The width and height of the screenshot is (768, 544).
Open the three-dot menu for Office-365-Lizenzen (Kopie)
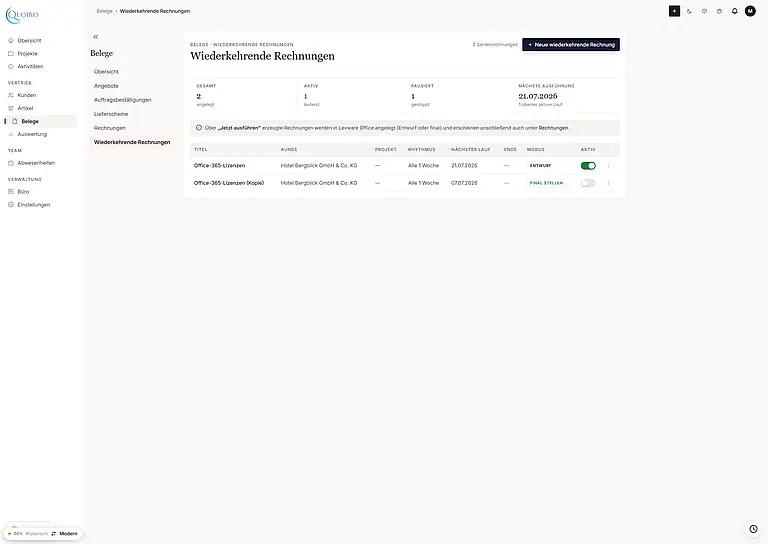(609, 183)
